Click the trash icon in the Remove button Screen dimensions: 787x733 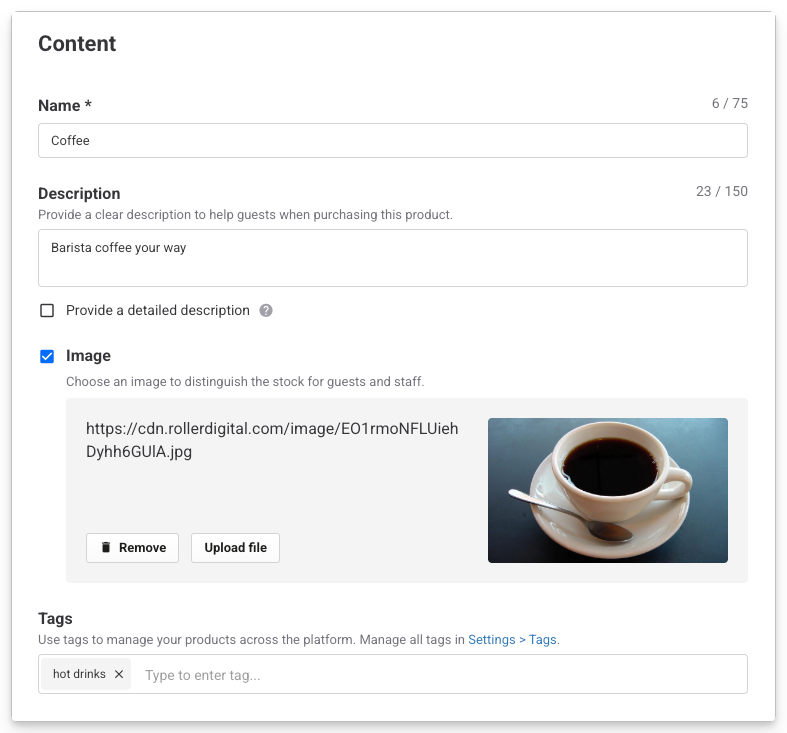[105, 548]
